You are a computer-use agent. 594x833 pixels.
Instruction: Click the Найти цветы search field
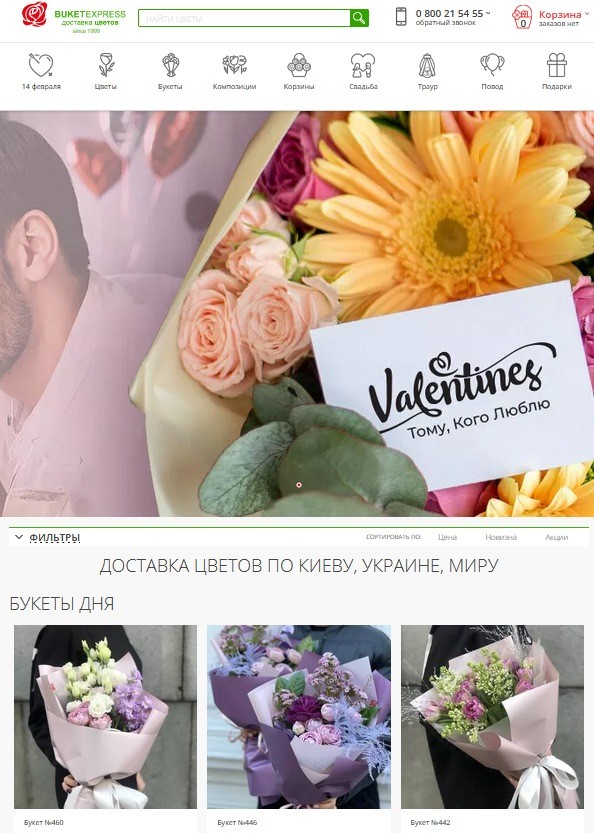coord(244,18)
